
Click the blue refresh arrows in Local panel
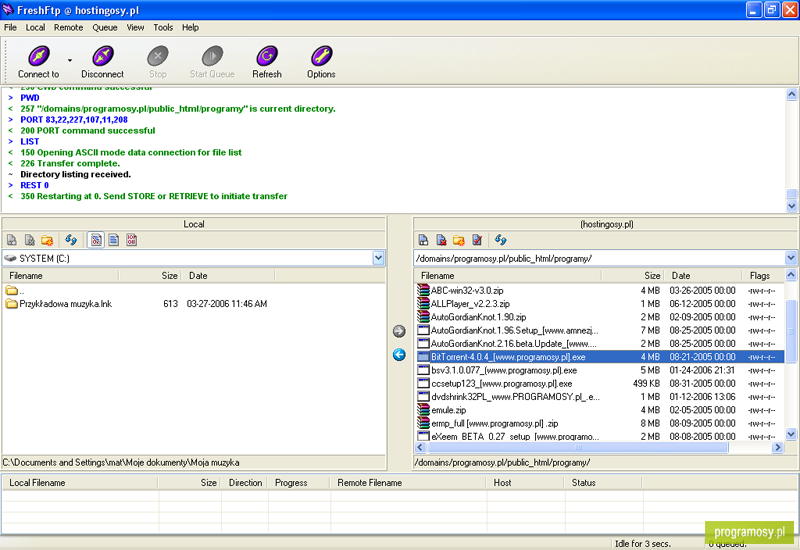tap(71, 240)
